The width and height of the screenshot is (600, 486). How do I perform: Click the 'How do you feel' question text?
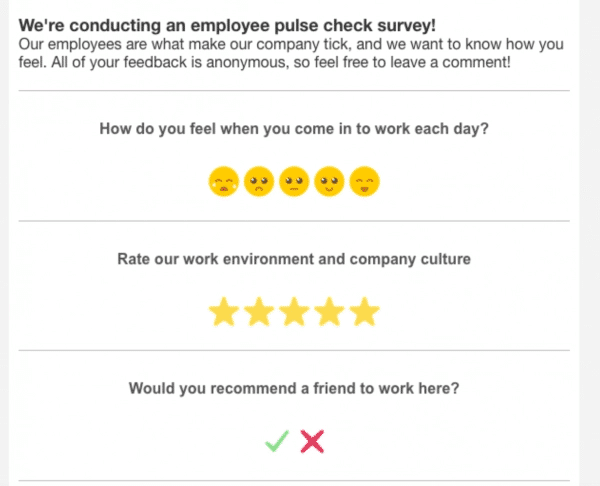[x=294, y=129]
